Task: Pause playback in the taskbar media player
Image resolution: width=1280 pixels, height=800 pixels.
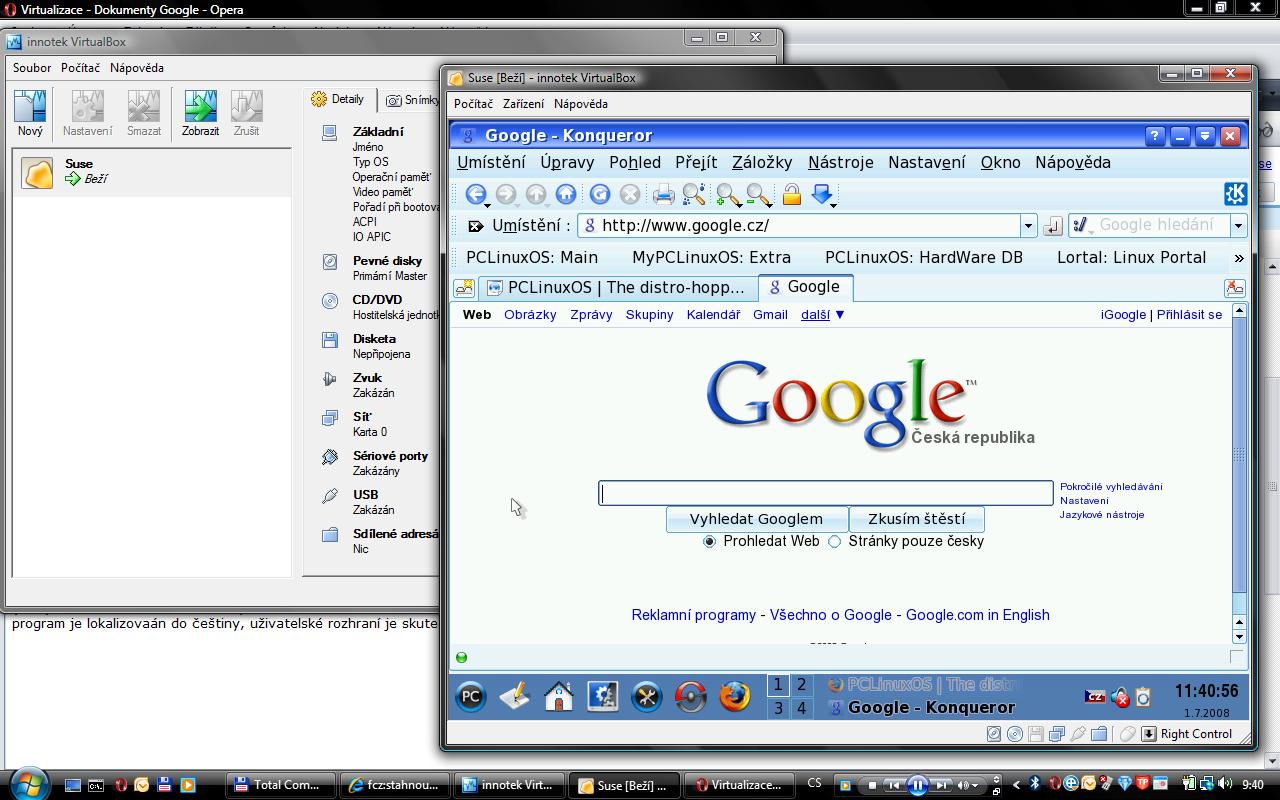Action: click(x=917, y=785)
